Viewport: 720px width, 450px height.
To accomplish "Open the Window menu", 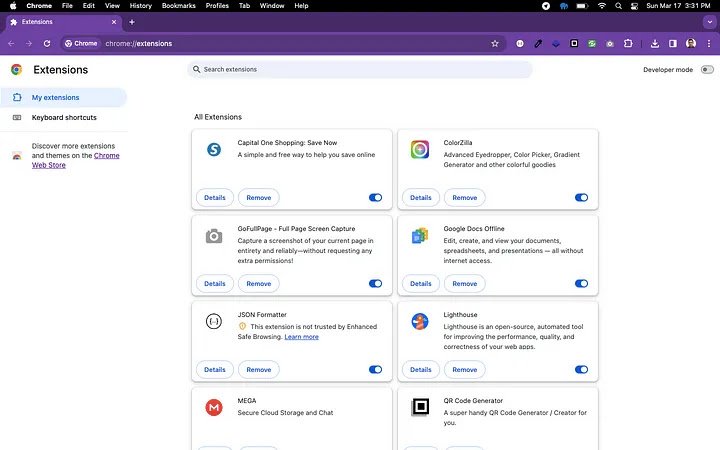I will 272,6.
